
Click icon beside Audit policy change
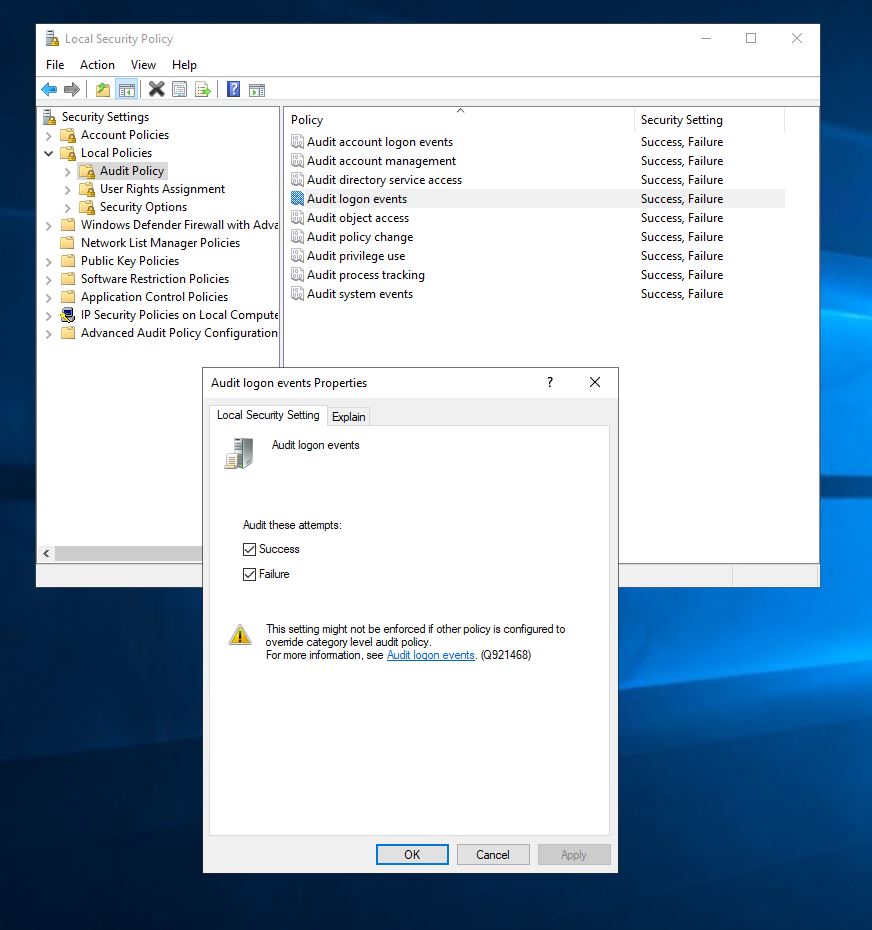(297, 237)
